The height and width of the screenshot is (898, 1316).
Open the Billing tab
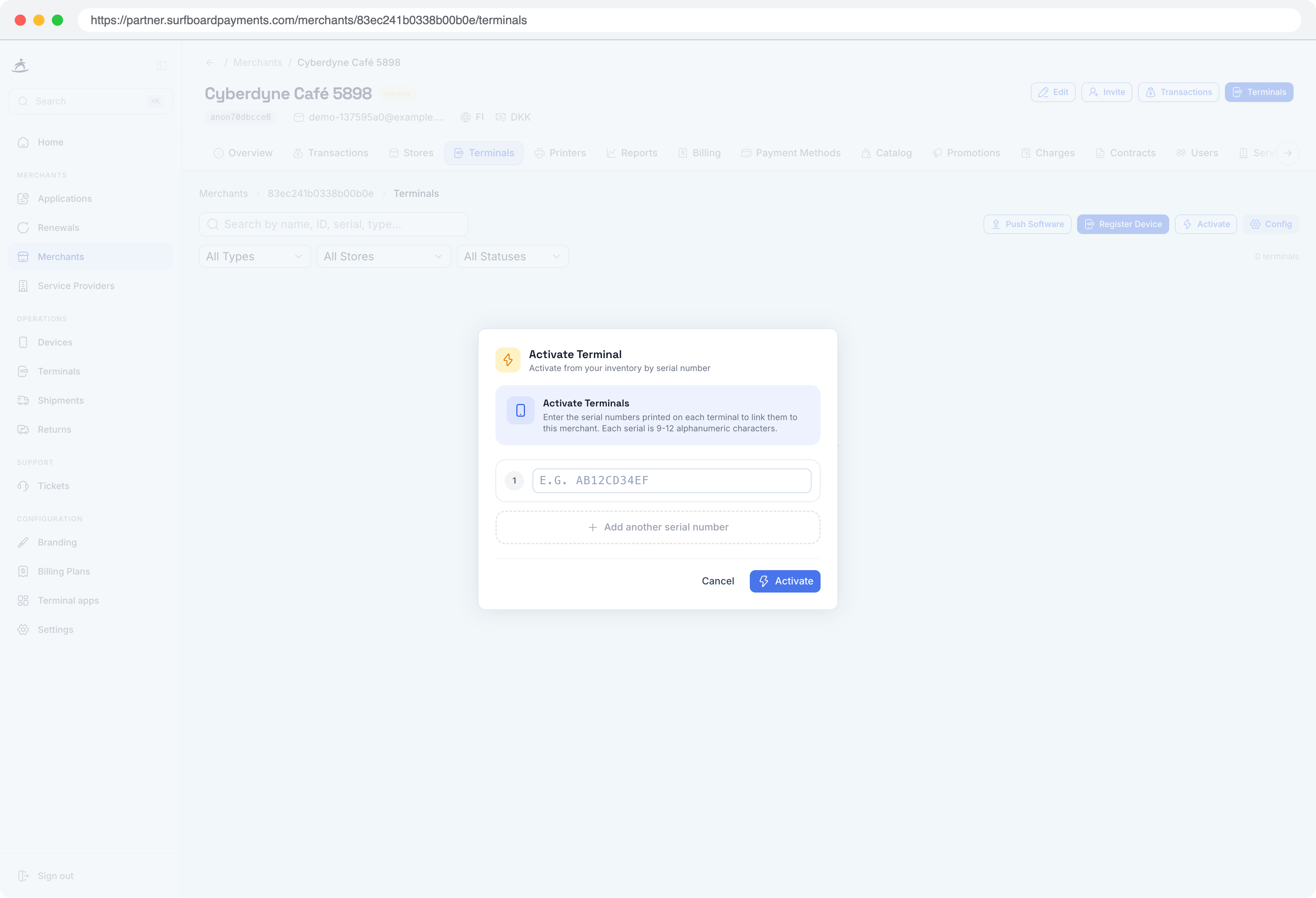[x=699, y=153]
